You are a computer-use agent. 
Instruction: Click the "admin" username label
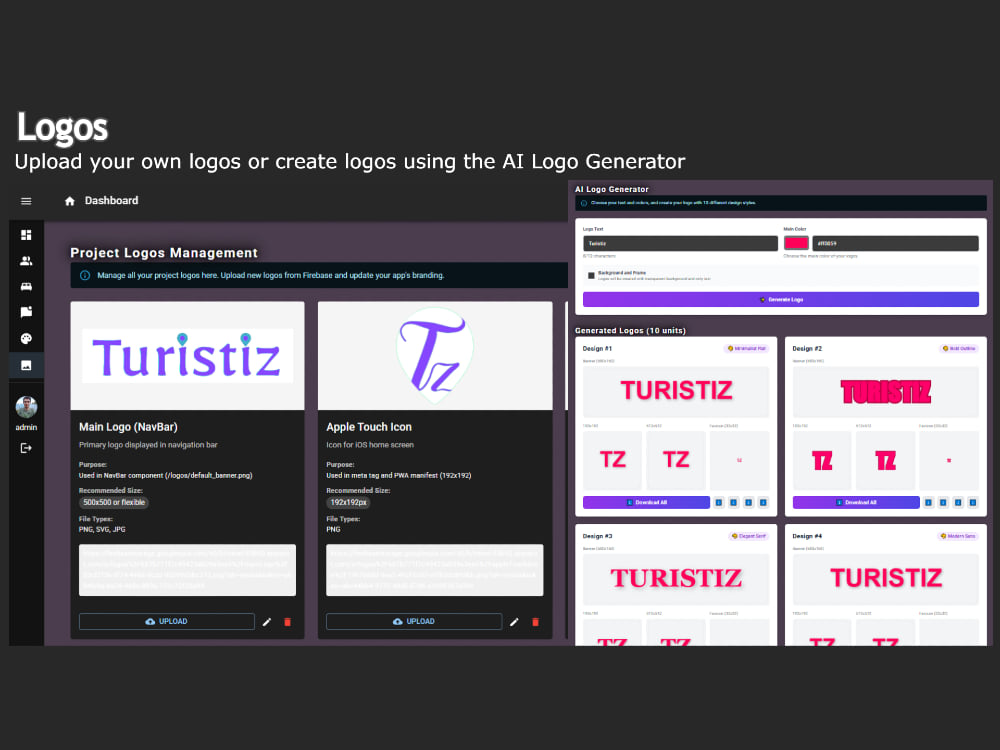(x=26, y=428)
